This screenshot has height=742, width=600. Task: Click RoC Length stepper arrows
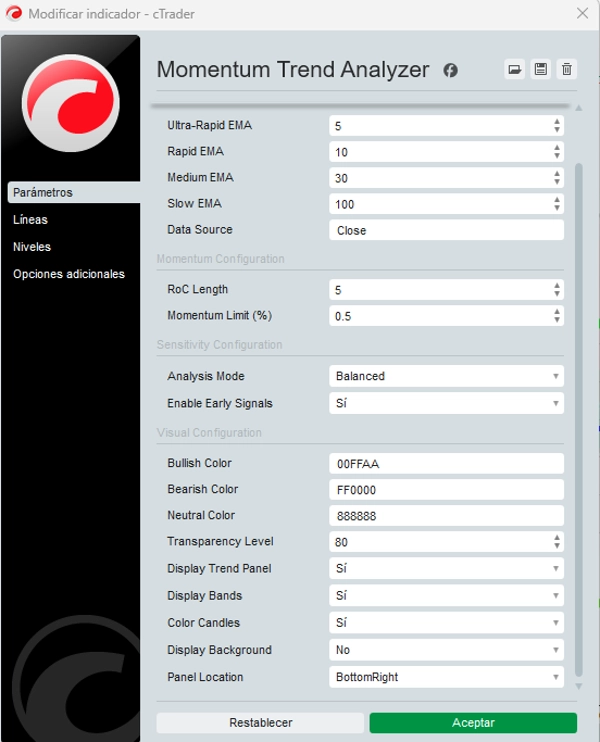557,290
